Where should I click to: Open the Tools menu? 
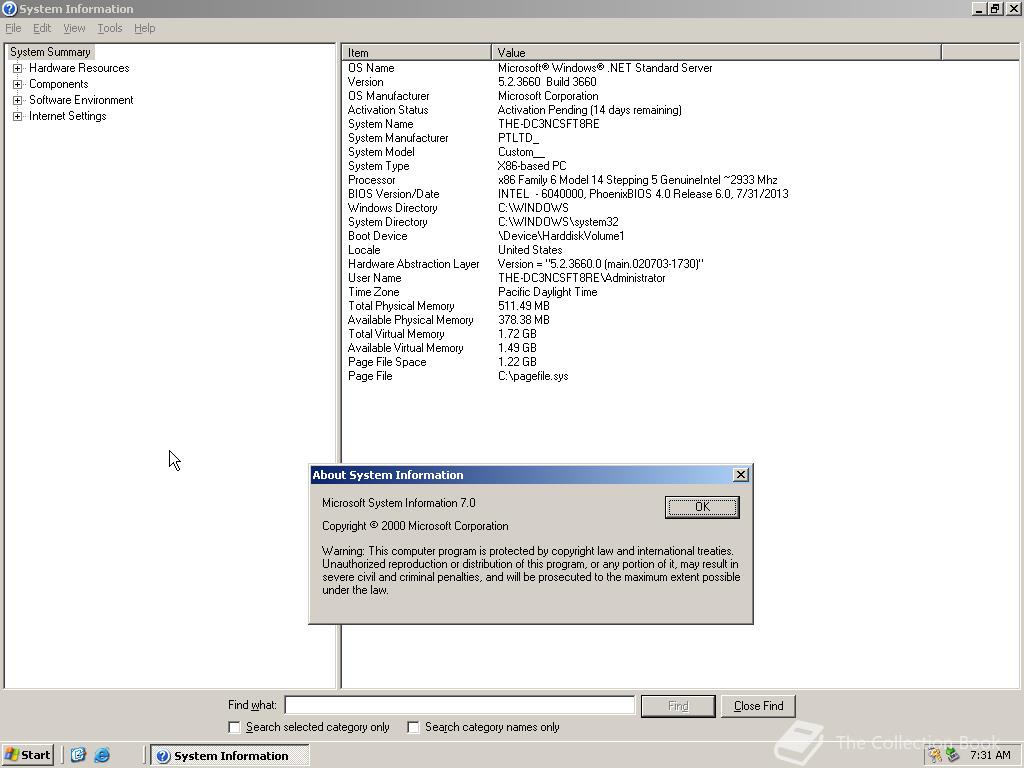click(110, 28)
